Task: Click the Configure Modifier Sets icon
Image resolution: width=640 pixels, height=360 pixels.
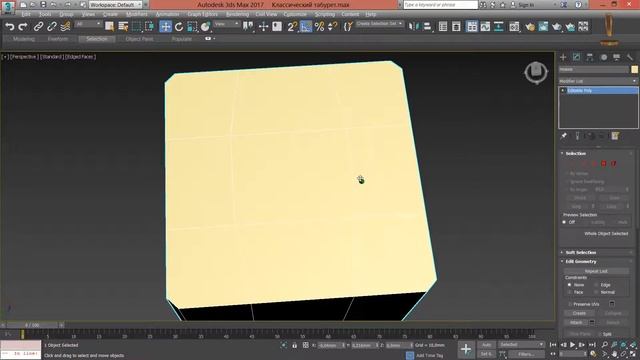Action: pyautogui.click(x=615, y=136)
